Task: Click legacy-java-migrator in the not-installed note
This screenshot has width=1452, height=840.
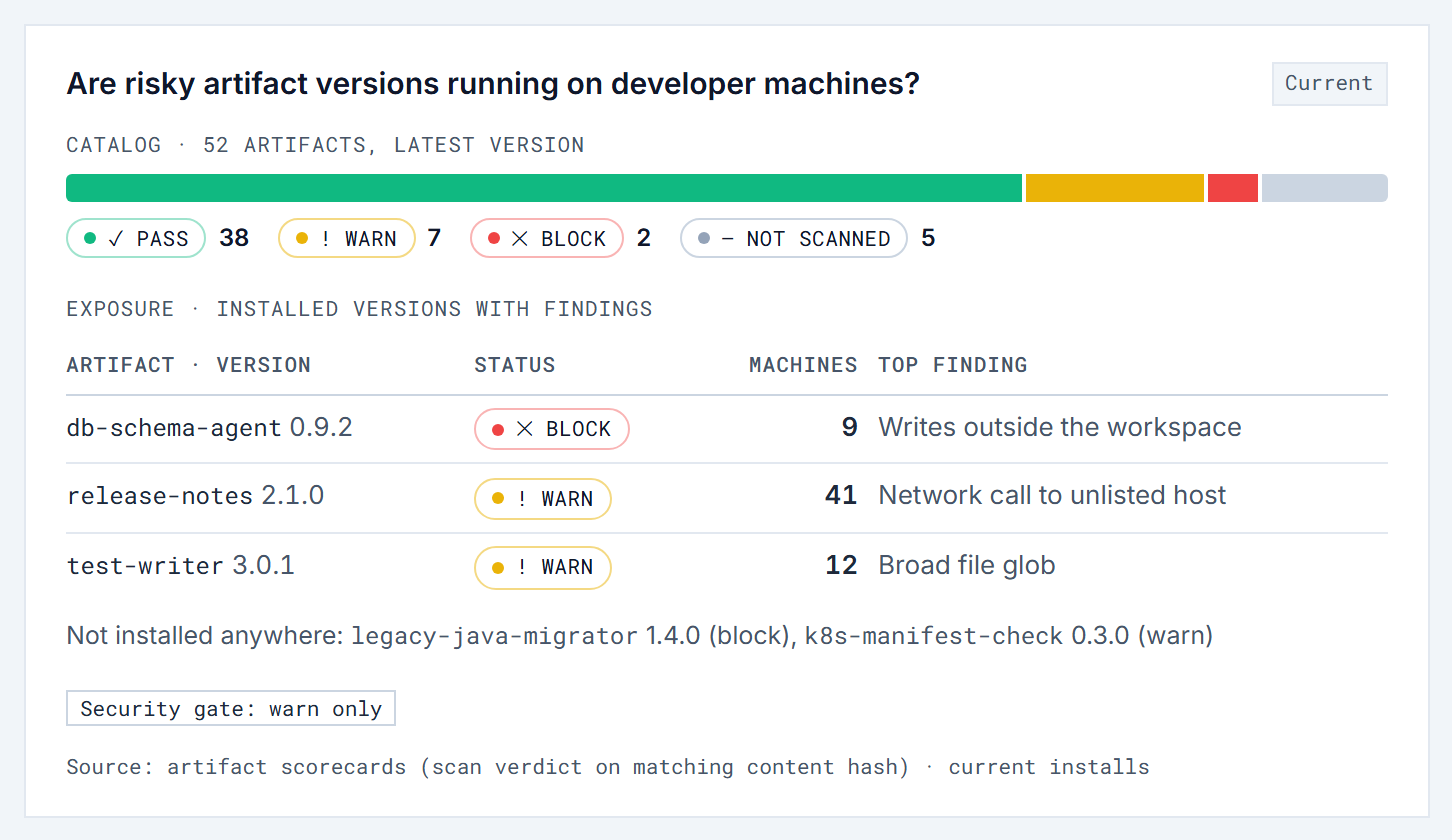Action: click(x=494, y=636)
